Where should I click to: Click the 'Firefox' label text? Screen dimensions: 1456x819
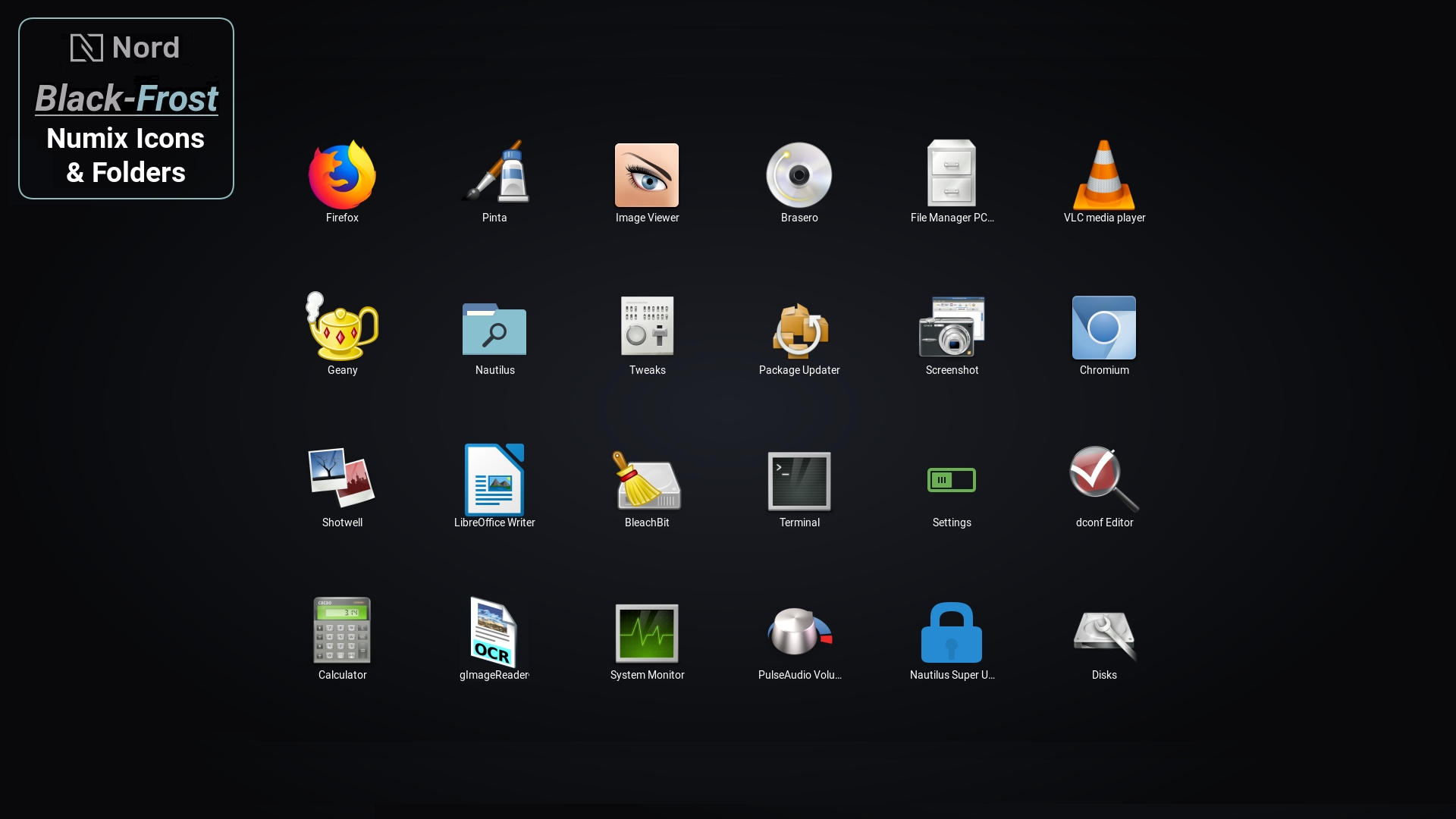coord(342,218)
